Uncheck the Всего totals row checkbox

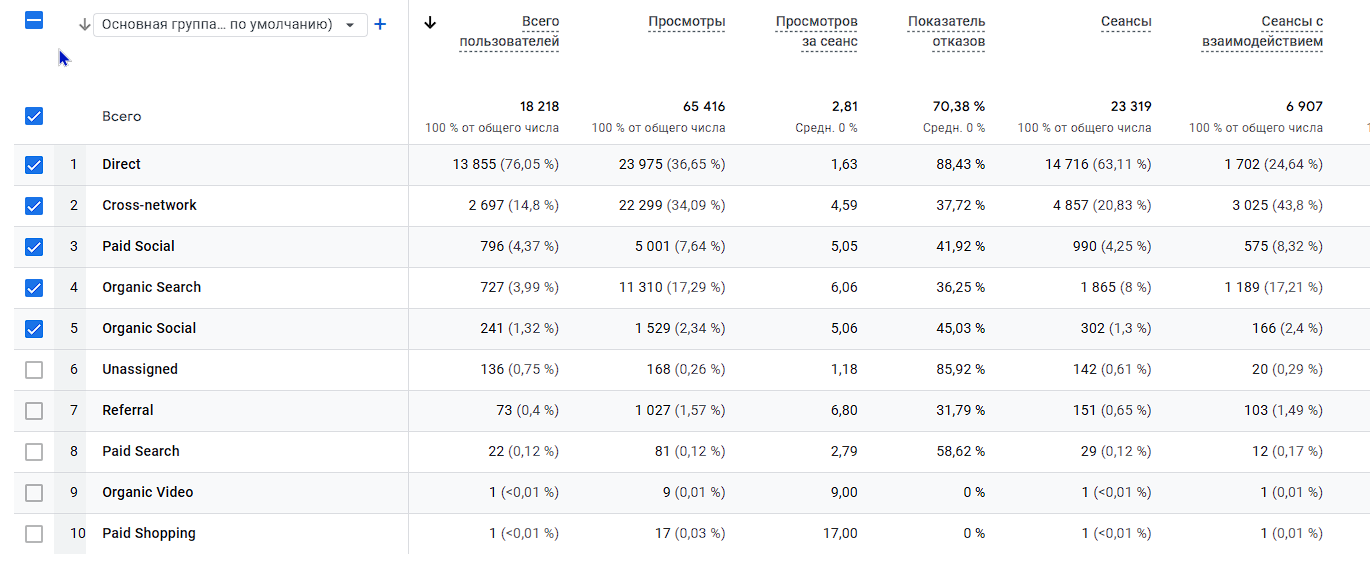(34, 116)
